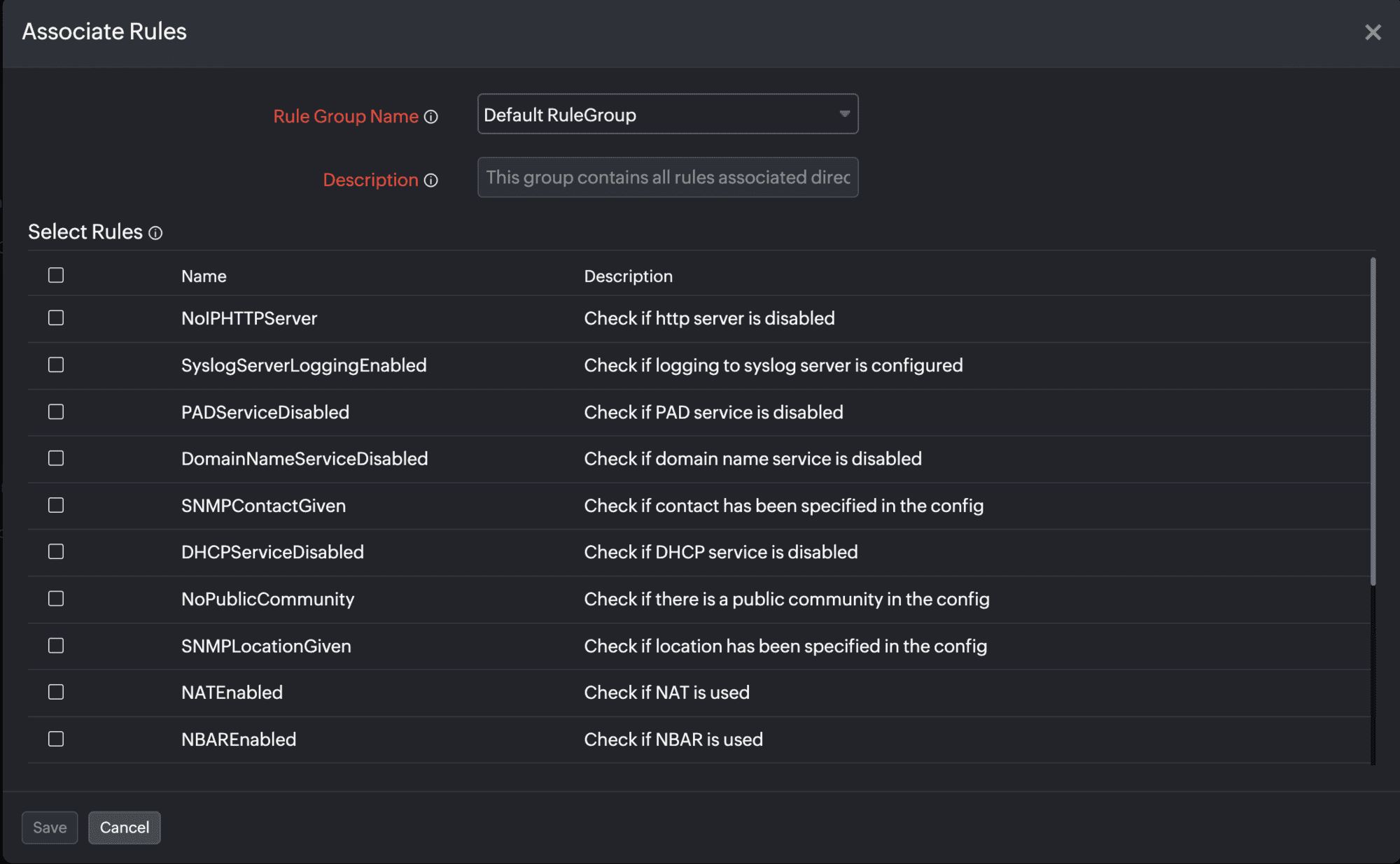Tick the NATEnabled rule checkbox
The image size is (1400, 864).
point(56,692)
